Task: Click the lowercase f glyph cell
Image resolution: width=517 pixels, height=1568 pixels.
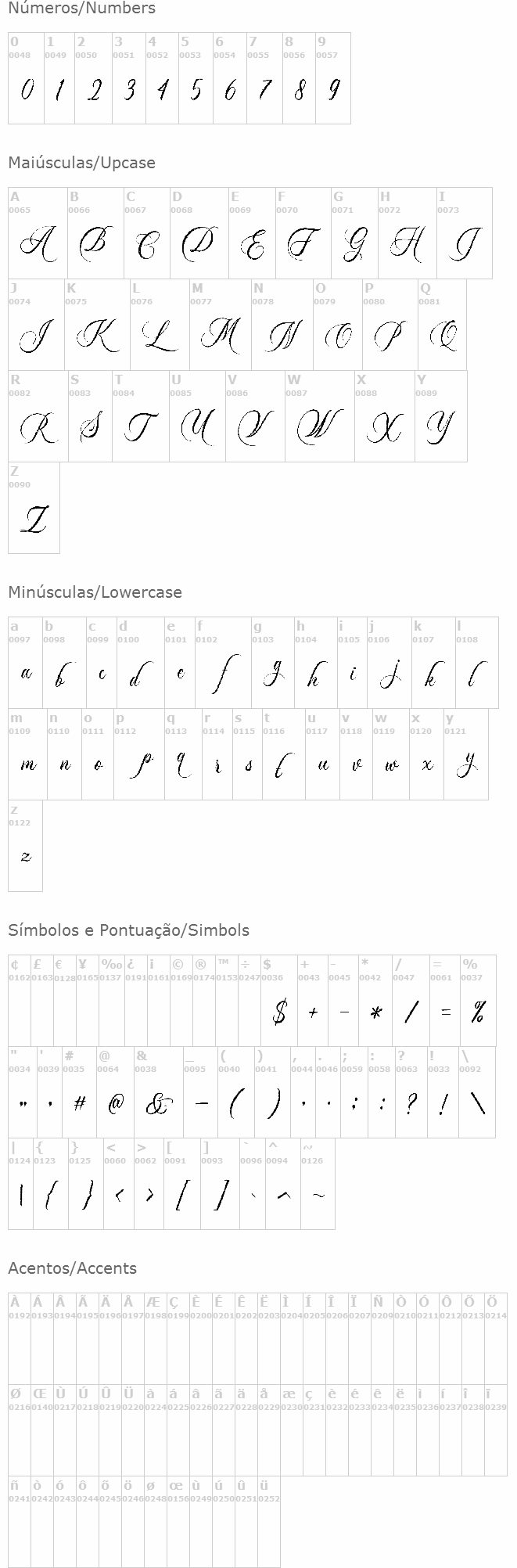Action: coord(223,663)
